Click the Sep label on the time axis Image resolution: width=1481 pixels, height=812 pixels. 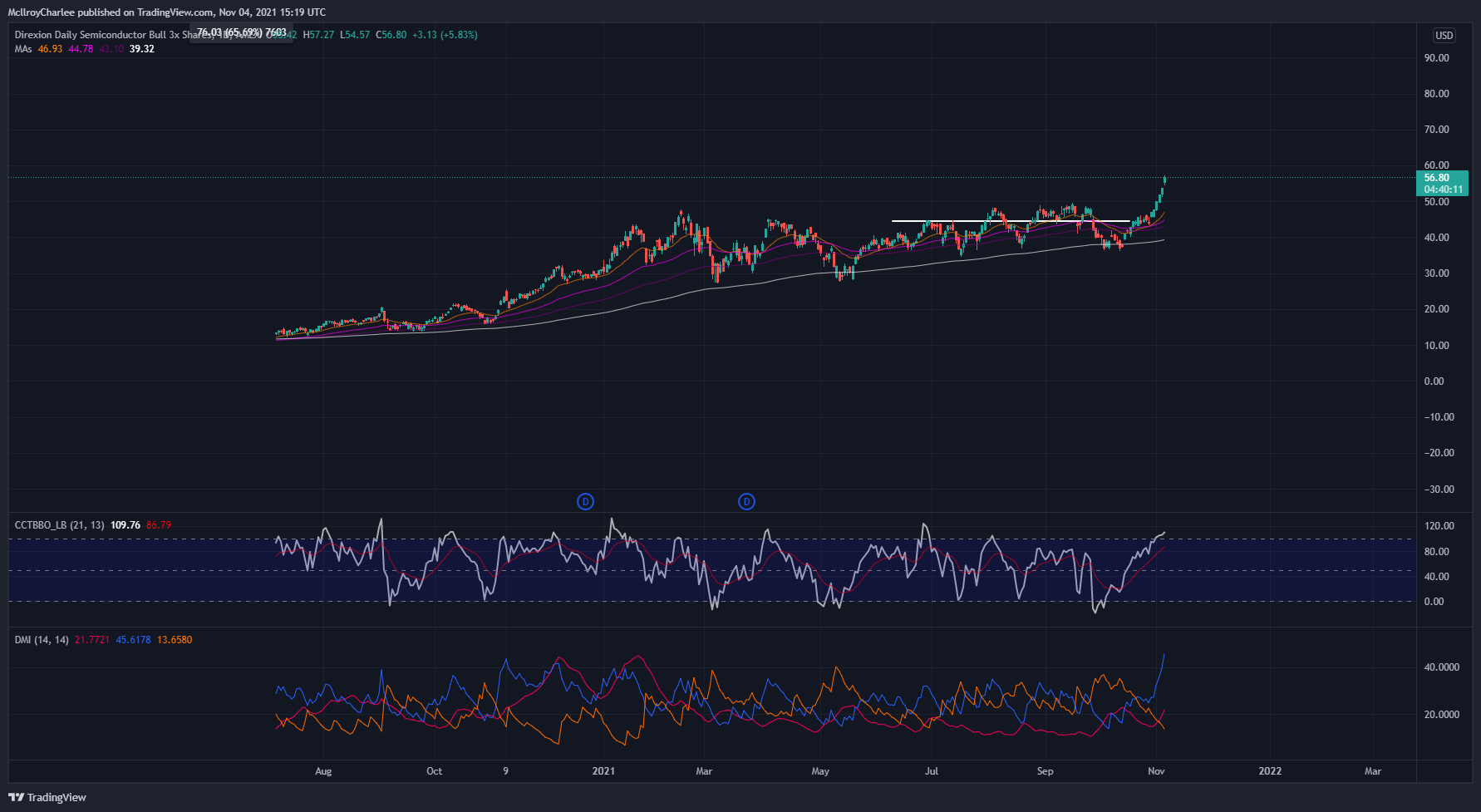coord(1046,771)
